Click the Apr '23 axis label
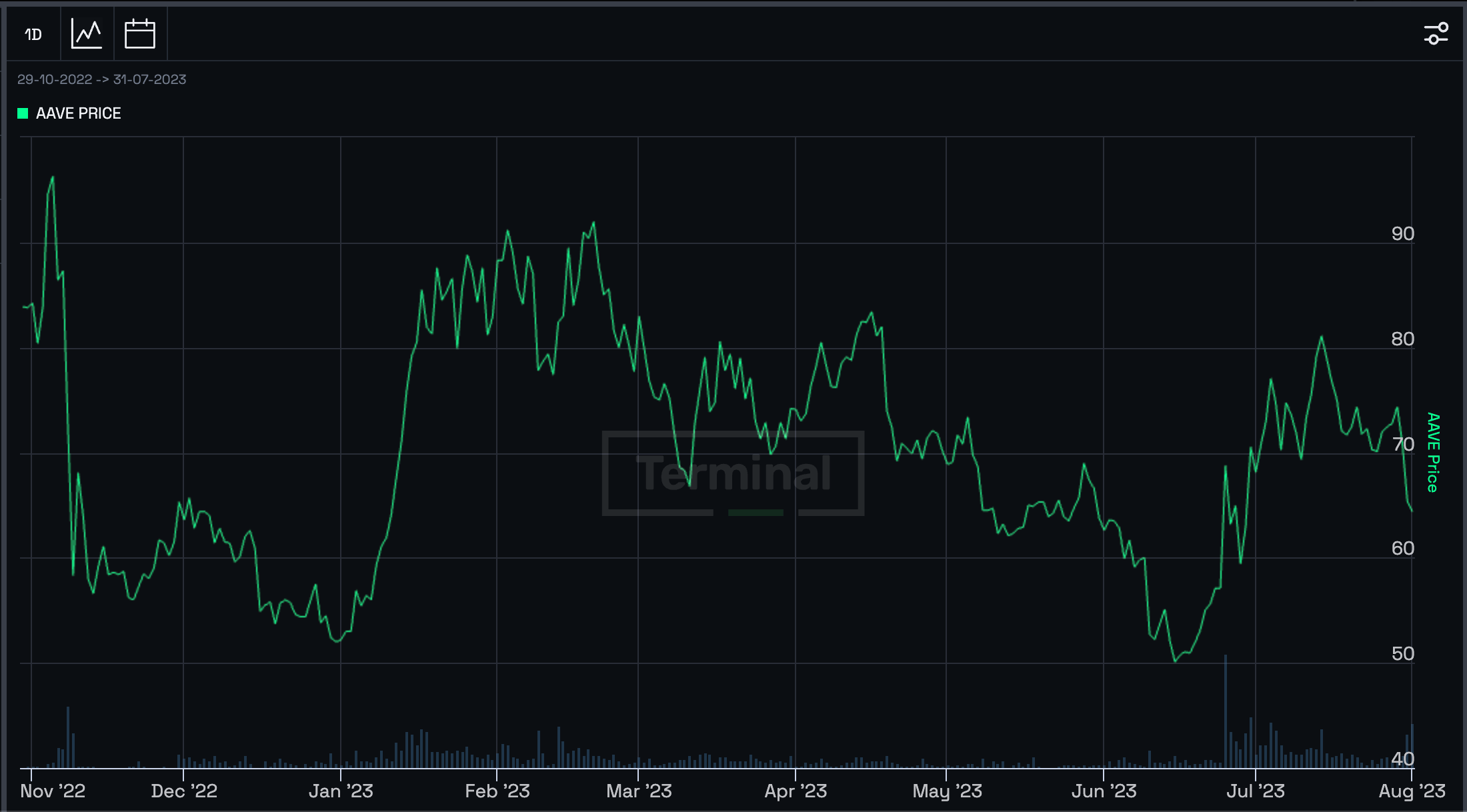 796,791
